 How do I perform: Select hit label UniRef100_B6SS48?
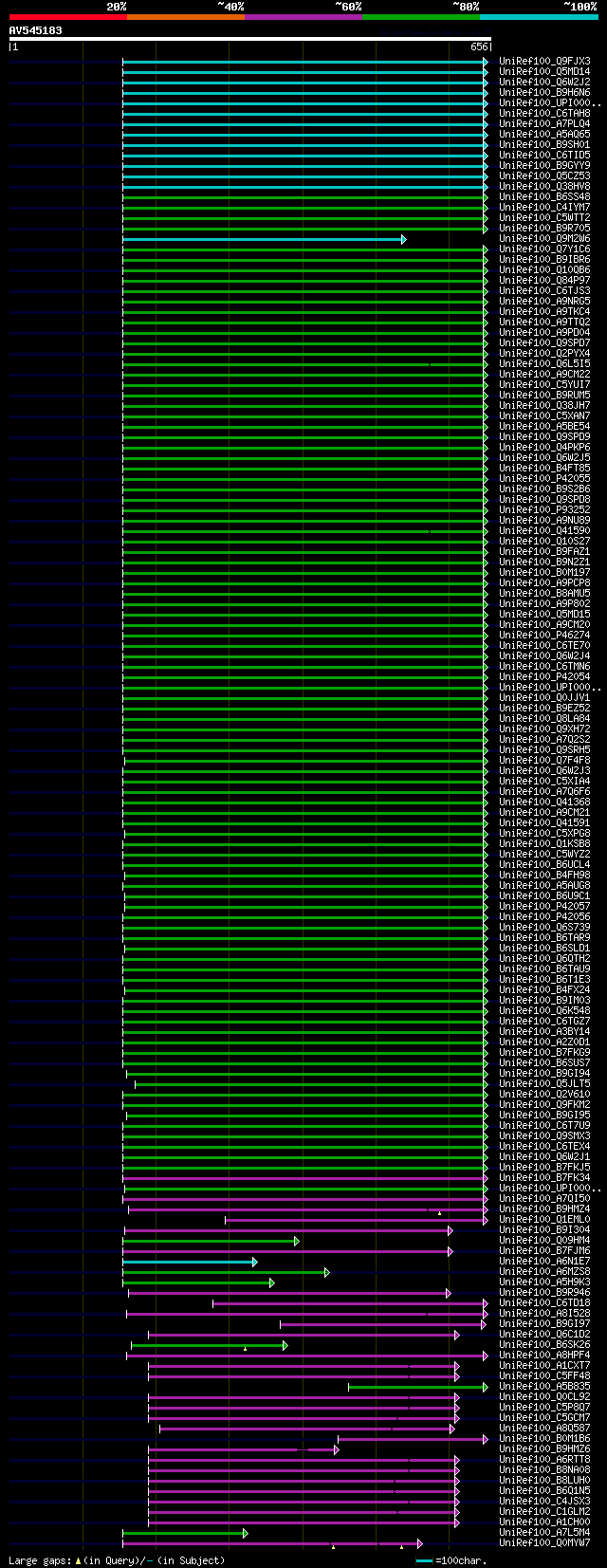tap(544, 196)
